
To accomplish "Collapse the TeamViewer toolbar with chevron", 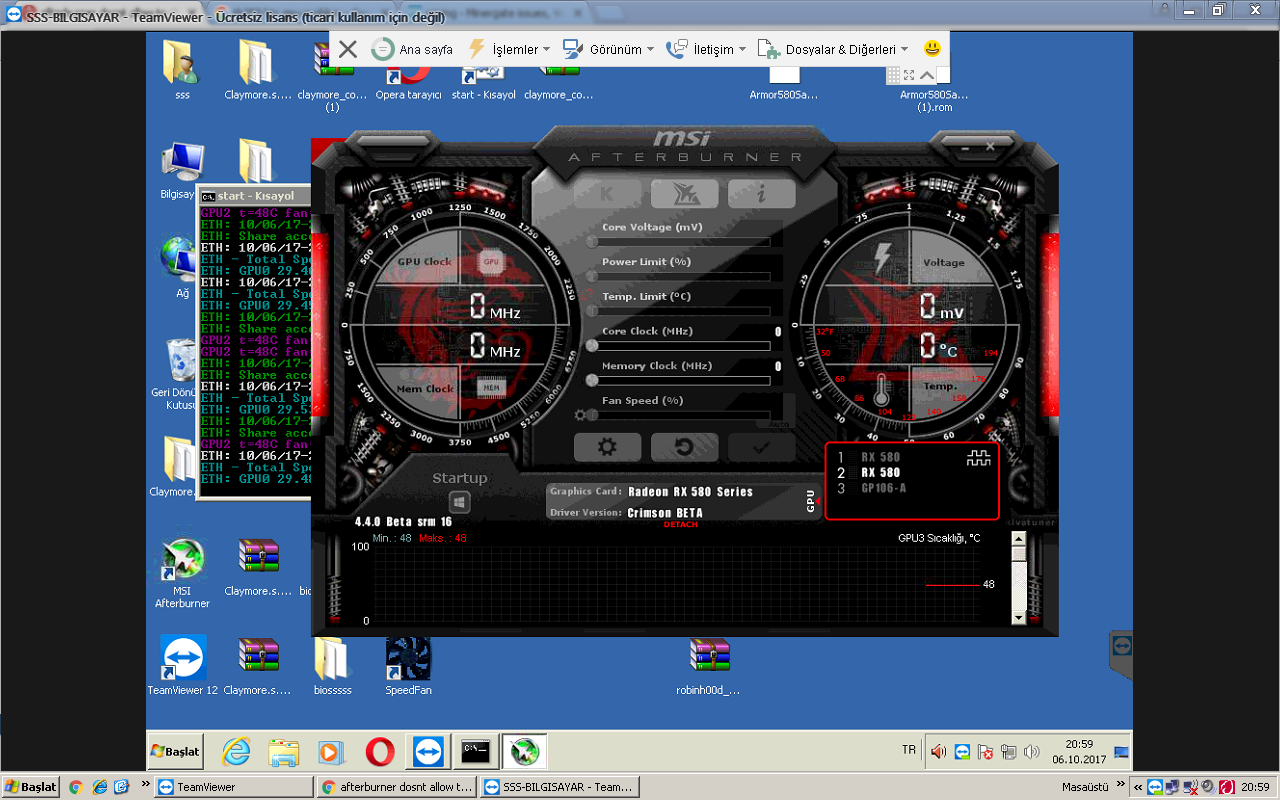I will coord(927,75).
